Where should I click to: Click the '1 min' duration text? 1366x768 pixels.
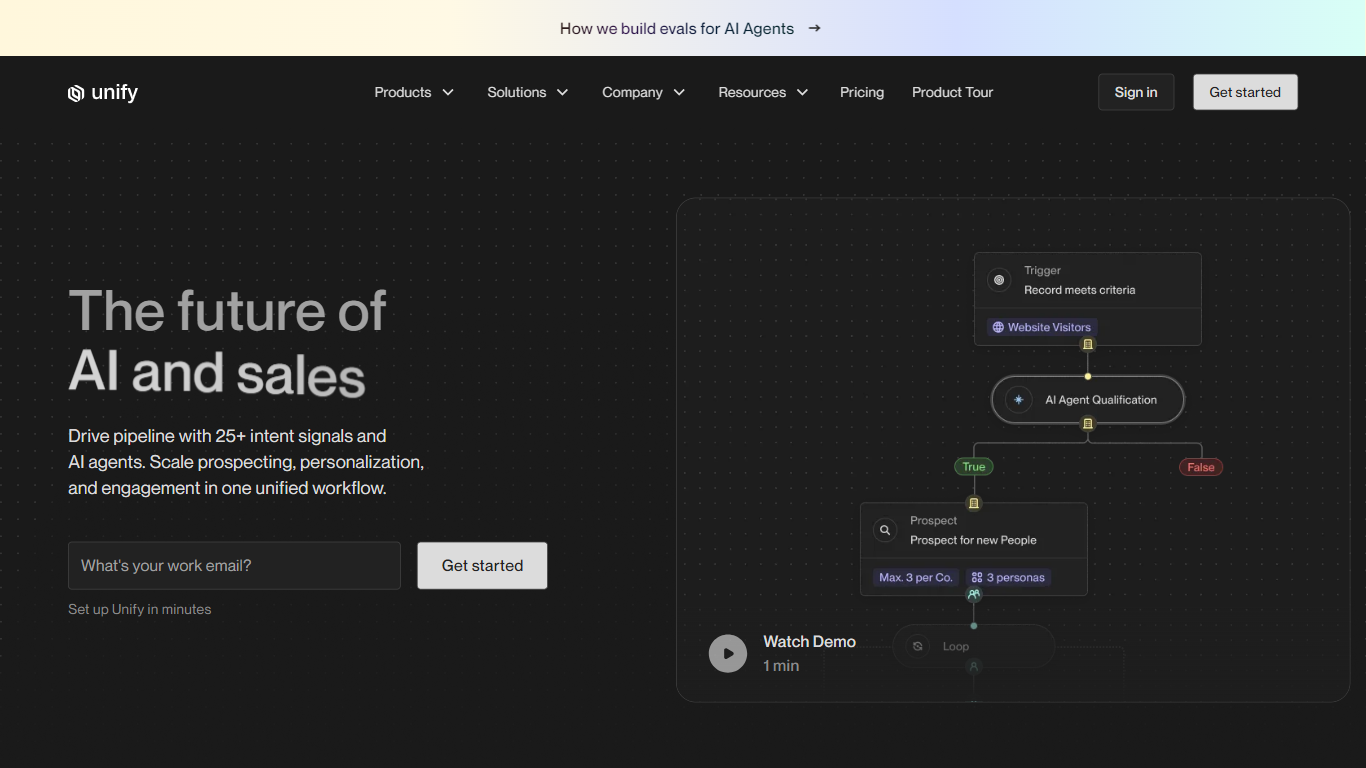pyautogui.click(x=781, y=666)
